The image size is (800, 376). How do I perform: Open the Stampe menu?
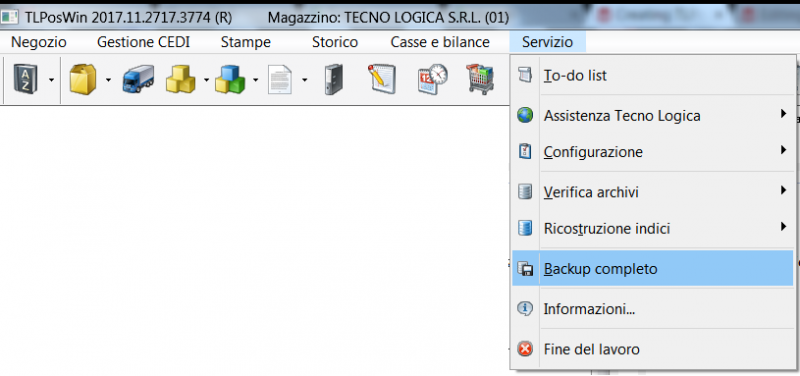pos(245,42)
